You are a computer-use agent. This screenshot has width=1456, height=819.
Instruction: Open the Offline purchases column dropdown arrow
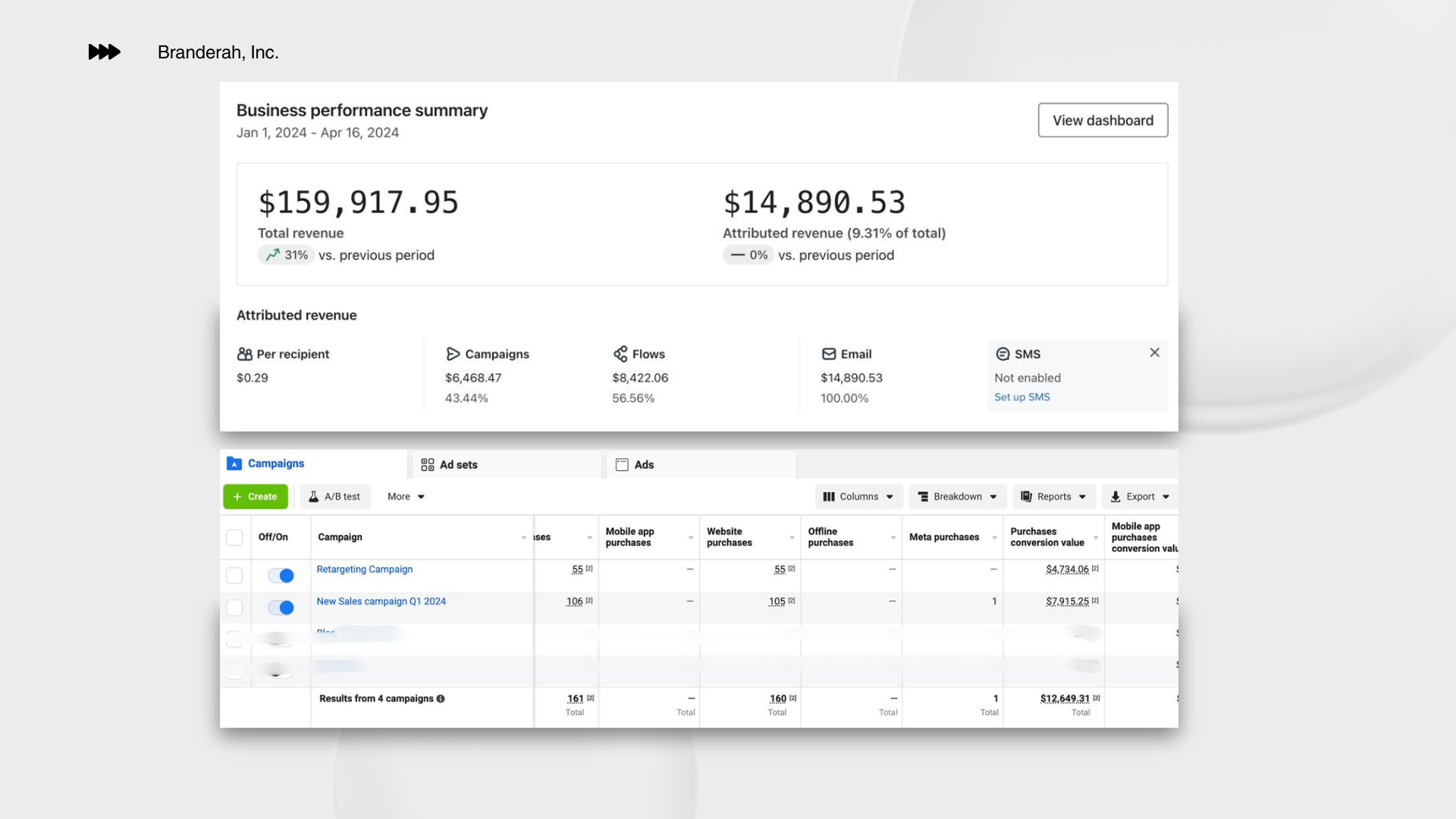[x=893, y=538]
